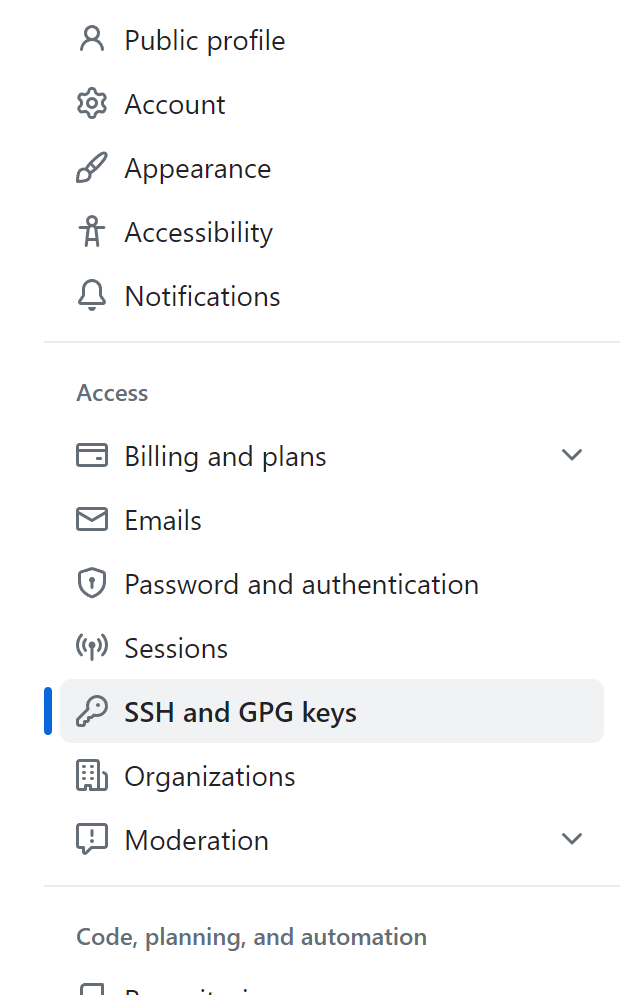
Task: Click the building icon for Organizations
Action: 92,775
